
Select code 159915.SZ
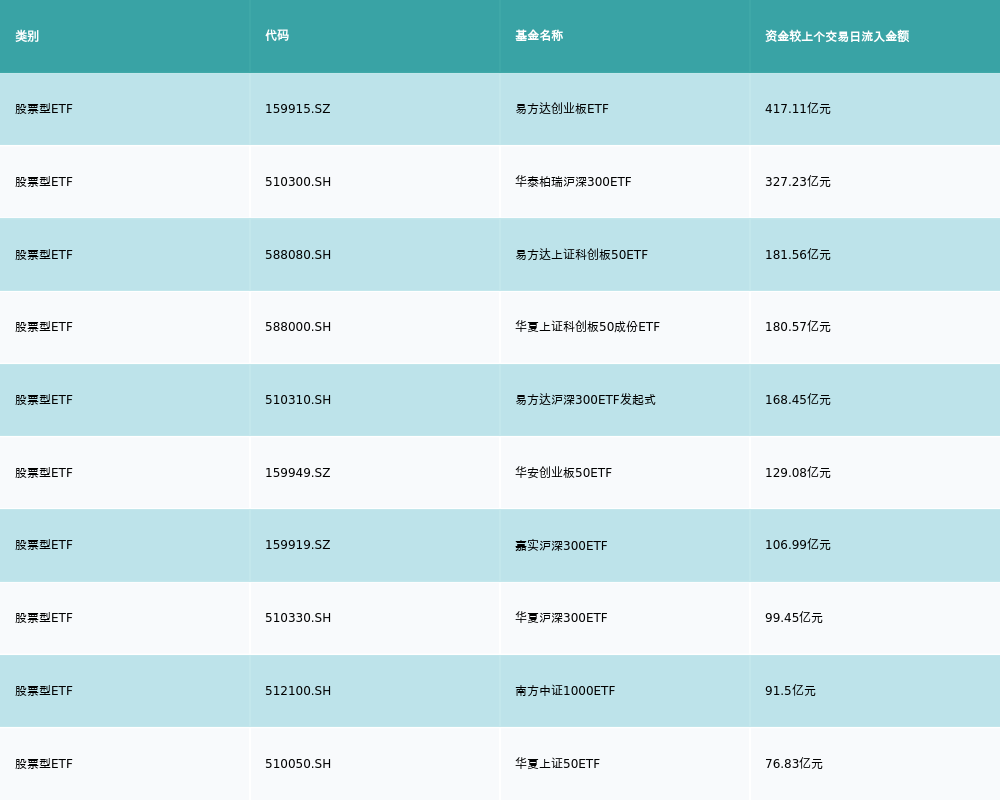[298, 109]
